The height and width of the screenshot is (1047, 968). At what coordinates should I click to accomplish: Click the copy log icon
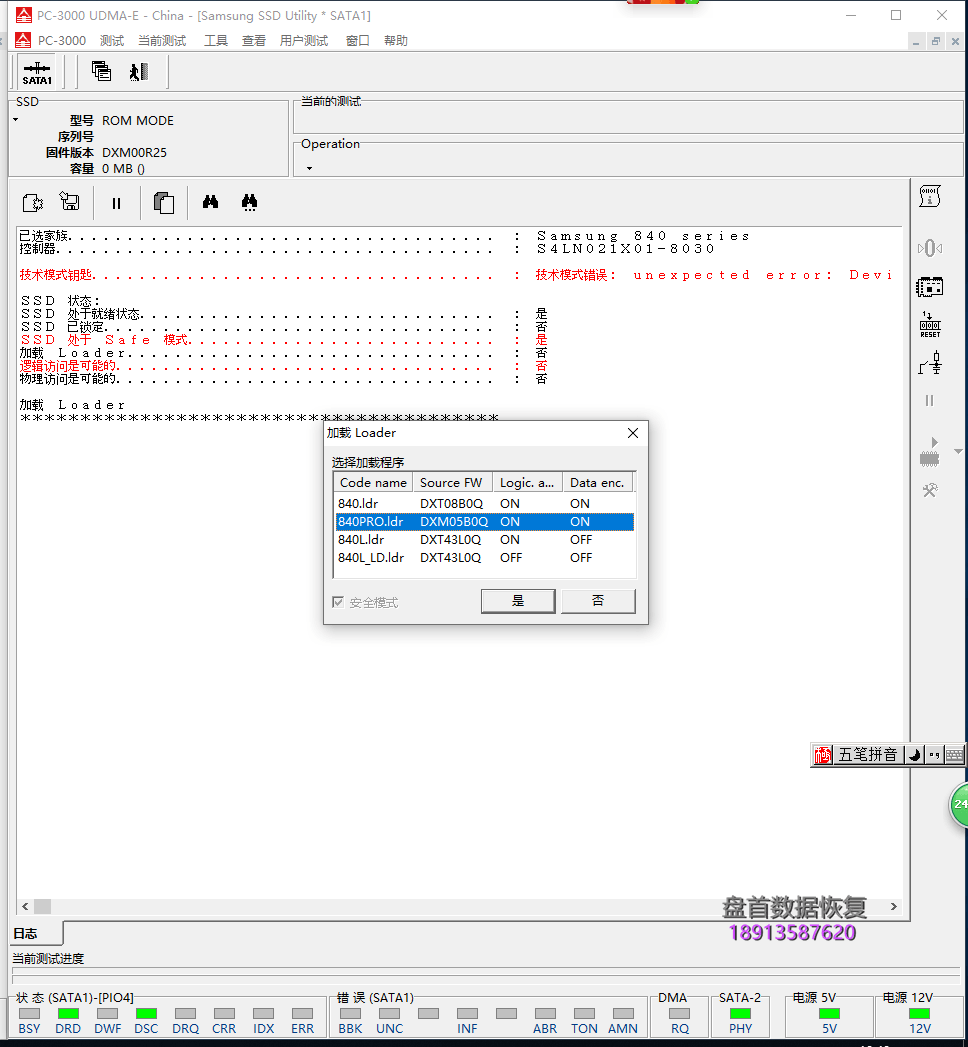tap(164, 202)
